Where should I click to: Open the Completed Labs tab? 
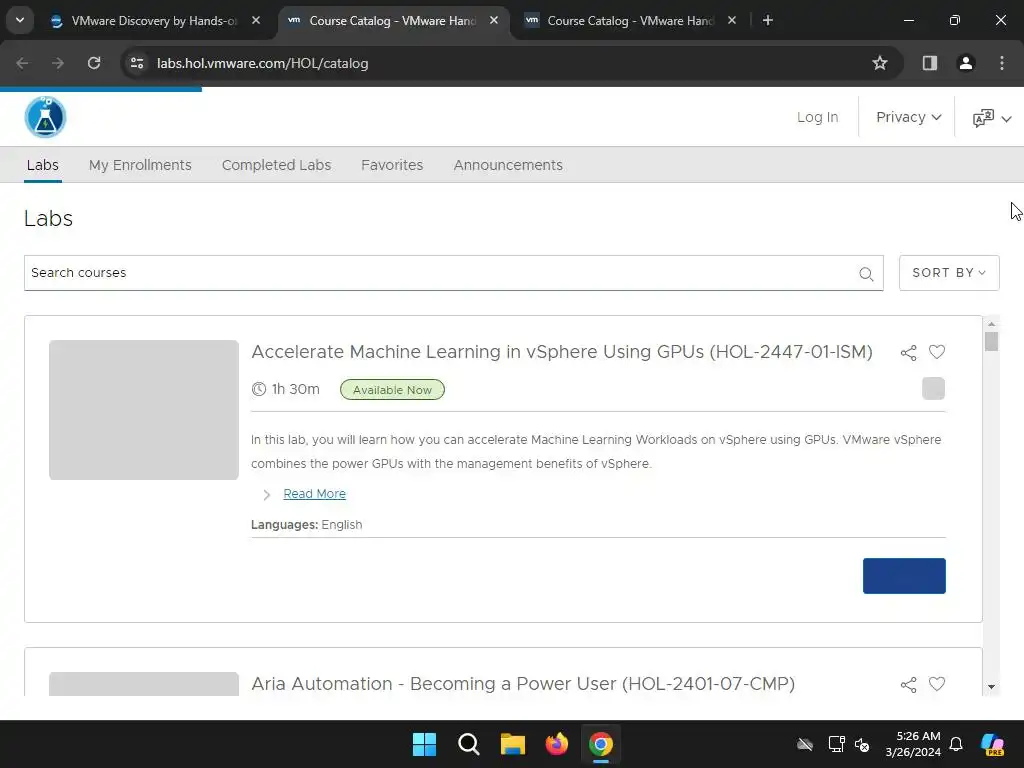[x=276, y=165]
